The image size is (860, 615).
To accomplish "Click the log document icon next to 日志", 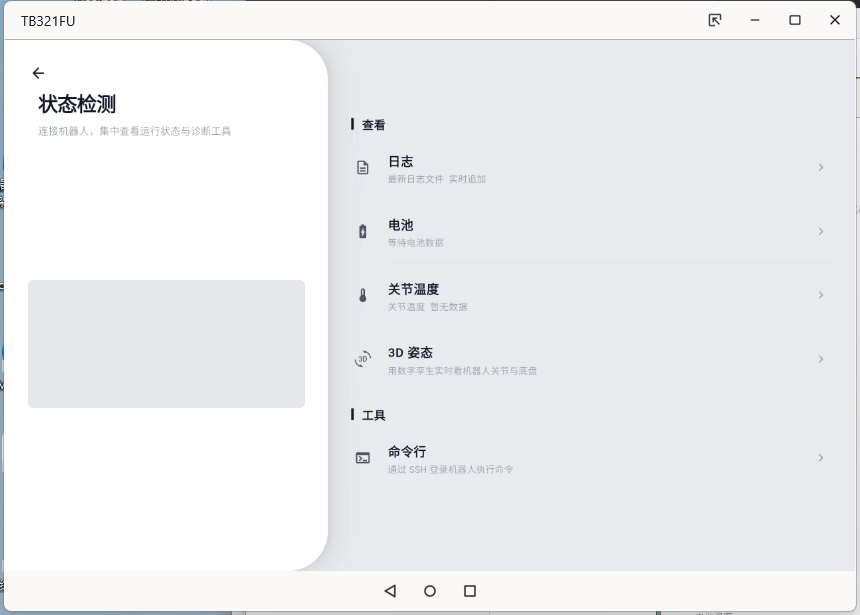I will coord(363,167).
